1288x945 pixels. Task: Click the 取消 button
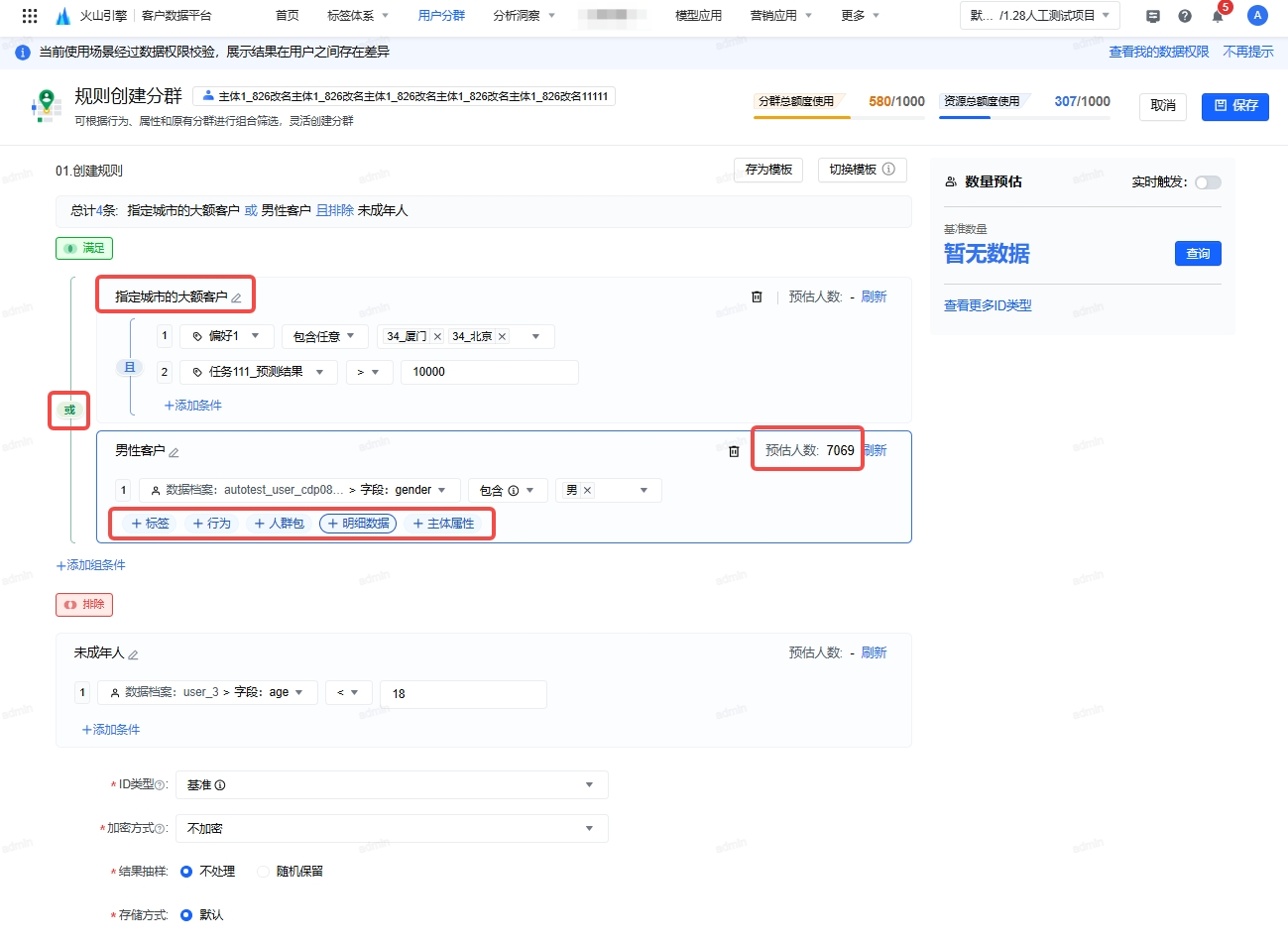(x=1163, y=106)
